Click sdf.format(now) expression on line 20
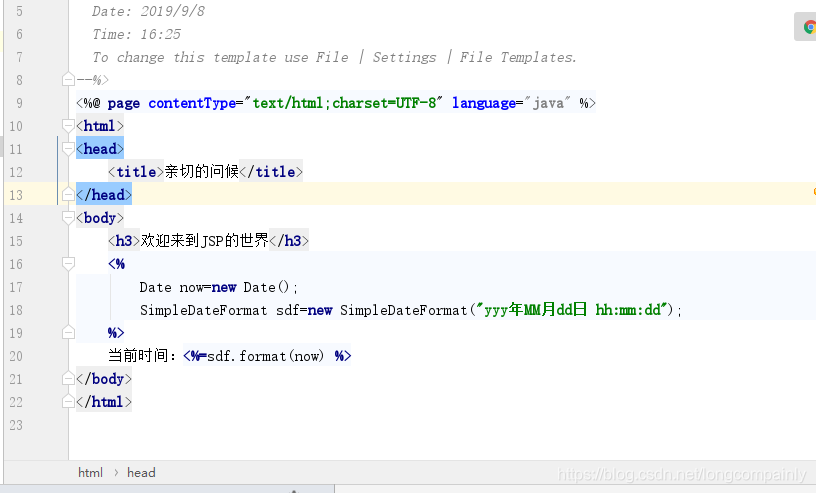This screenshot has height=493, width=816. coord(265,356)
